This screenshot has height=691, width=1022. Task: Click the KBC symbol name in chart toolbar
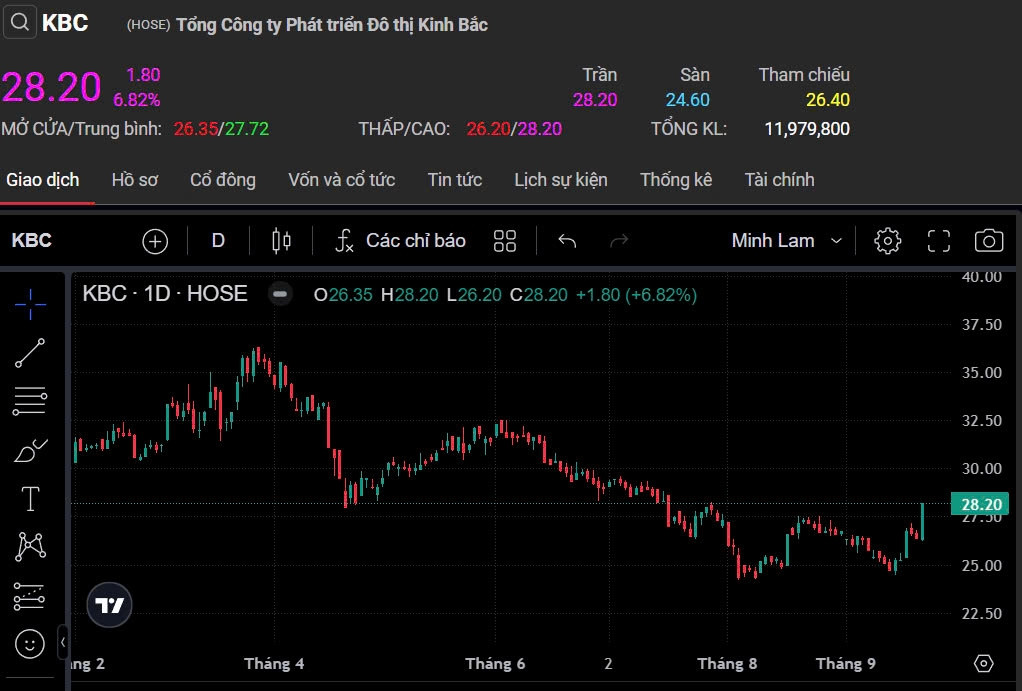pyautogui.click(x=31, y=241)
